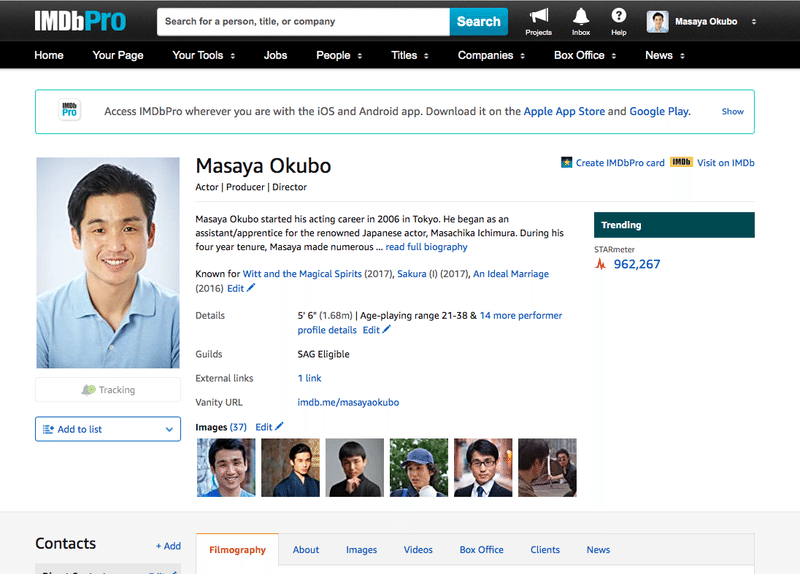
Task: Open the first thumbnail with smiling blue shirt
Action: (226, 467)
